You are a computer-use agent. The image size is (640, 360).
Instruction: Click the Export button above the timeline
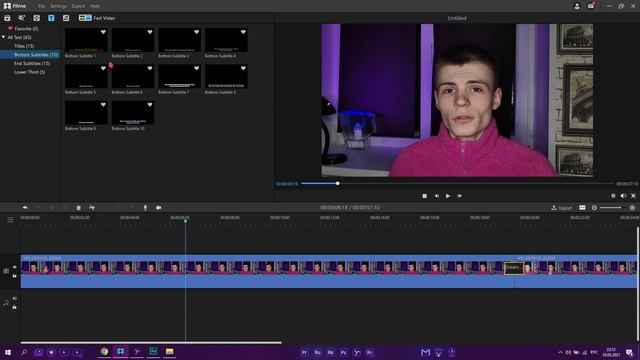pyautogui.click(x=562, y=208)
